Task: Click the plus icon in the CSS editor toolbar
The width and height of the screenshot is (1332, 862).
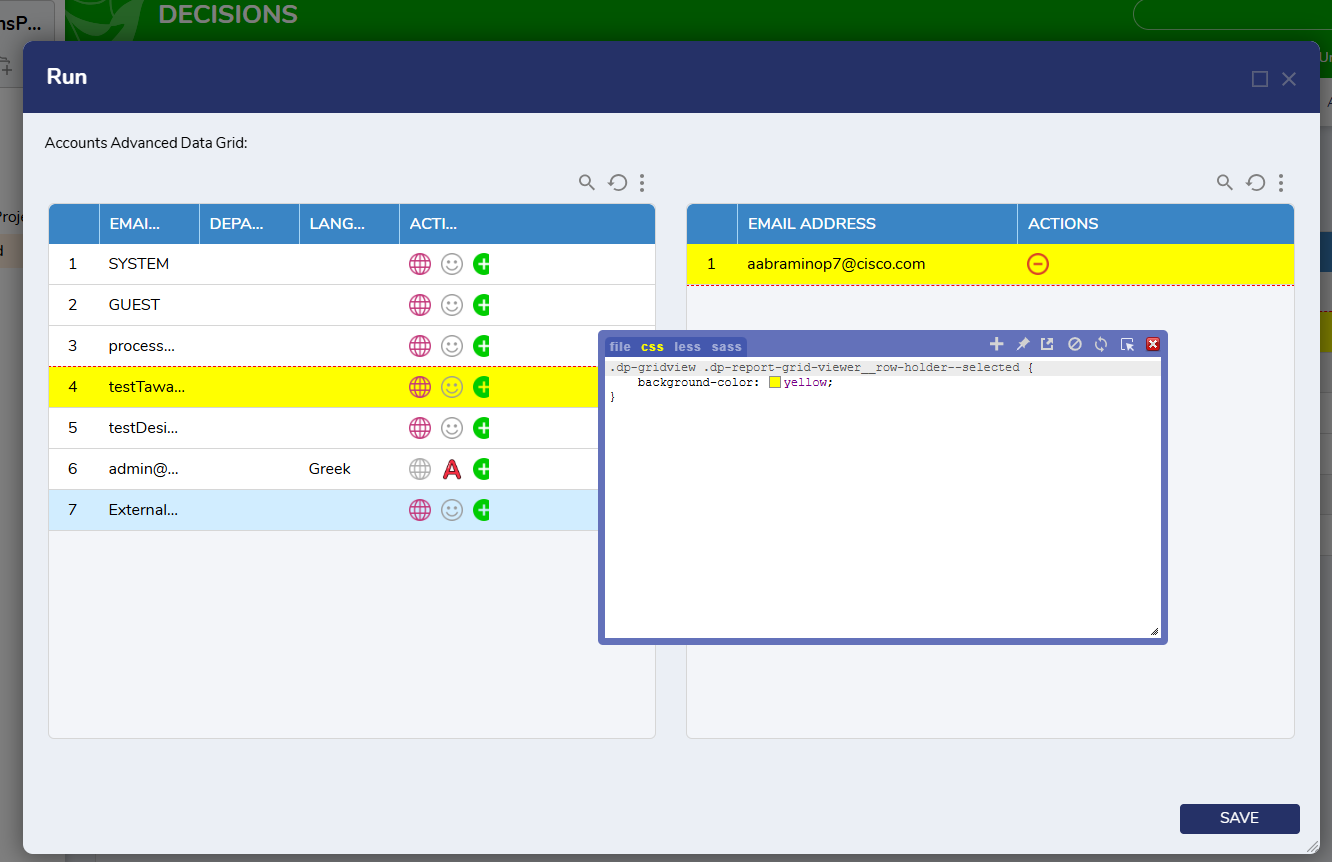Action: tap(996, 344)
